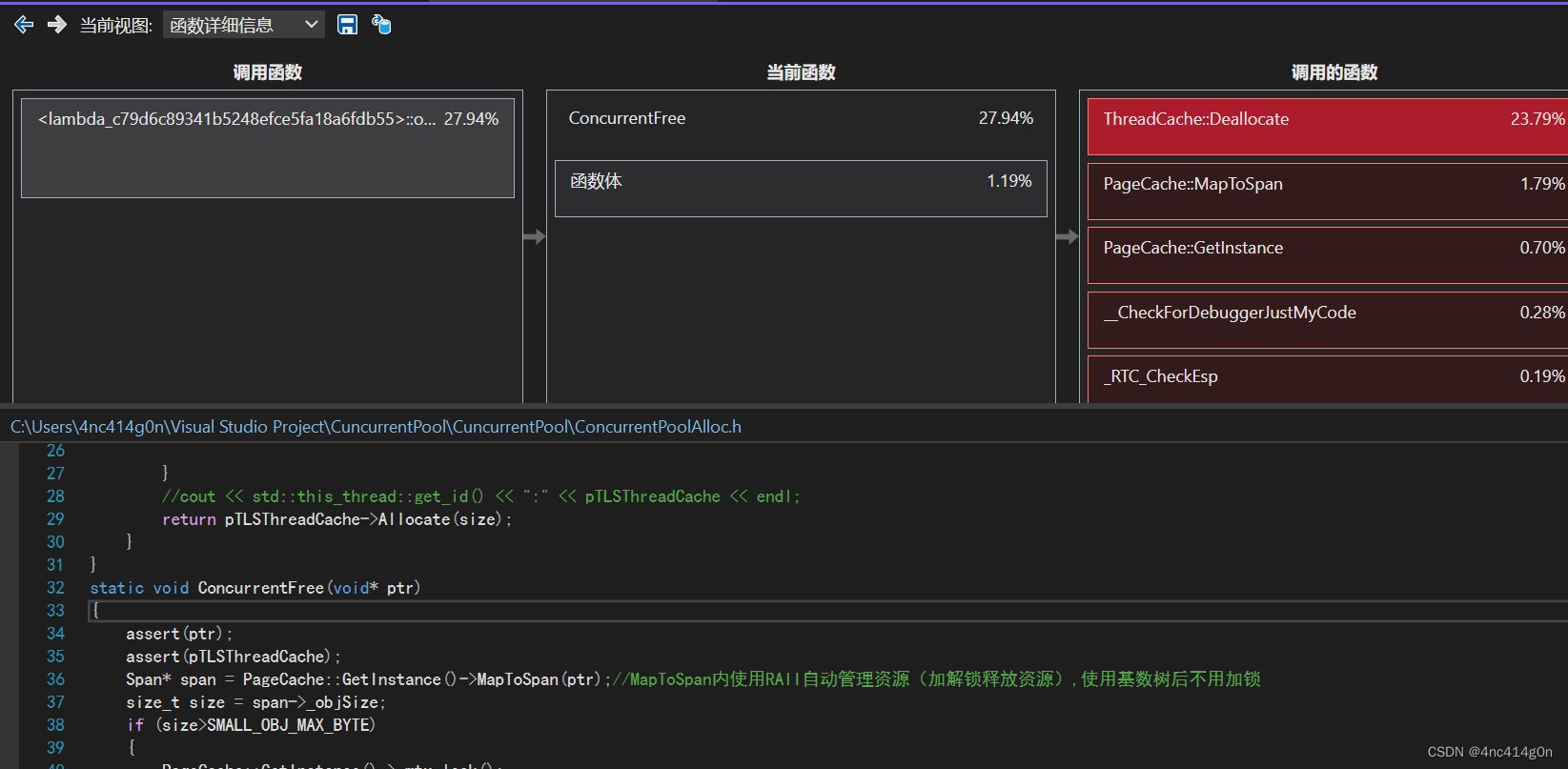This screenshot has width=1568, height=769.
Task: Click the 27.94% value beside ConcurrentFree
Action: 1006,118
